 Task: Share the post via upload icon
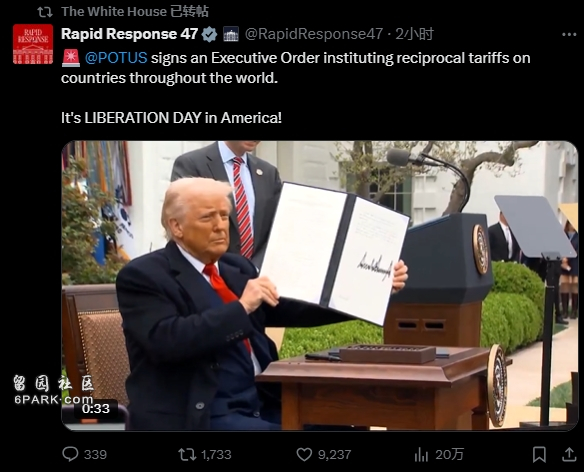click(x=569, y=454)
